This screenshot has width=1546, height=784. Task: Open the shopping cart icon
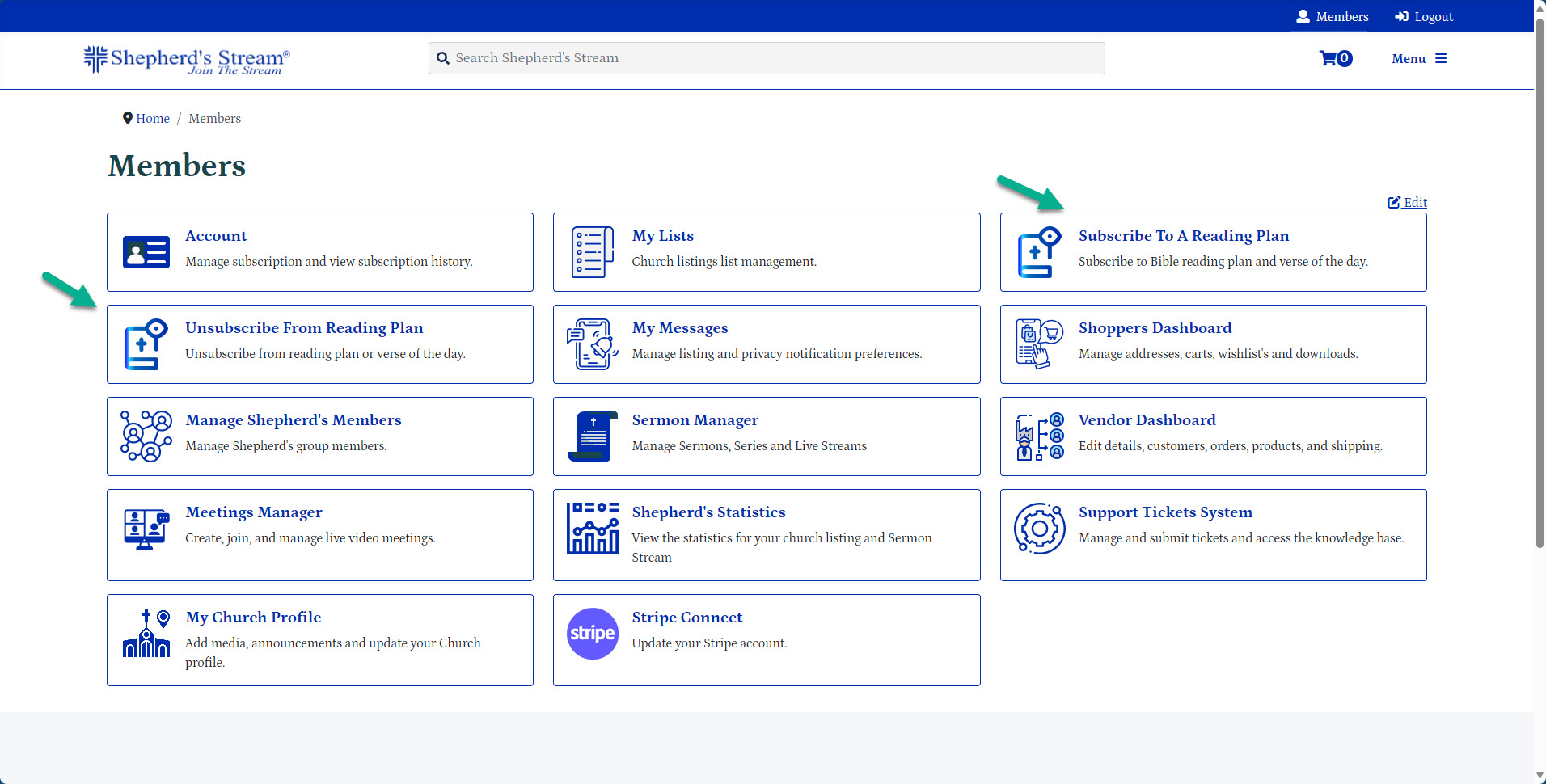click(x=1335, y=58)
